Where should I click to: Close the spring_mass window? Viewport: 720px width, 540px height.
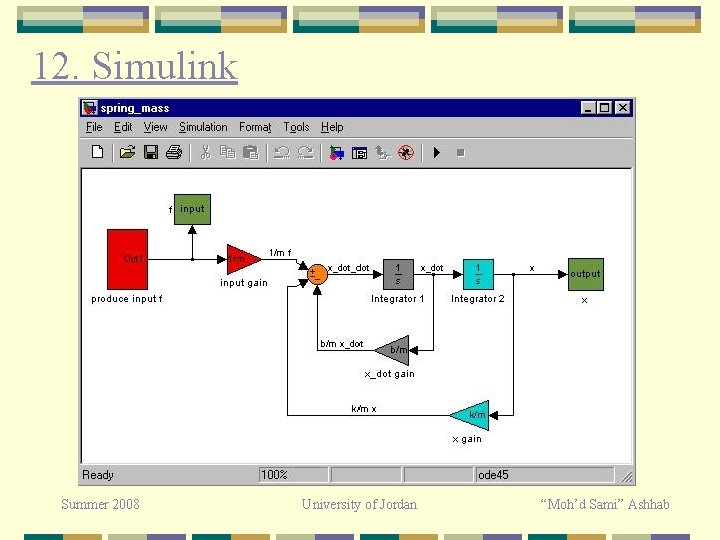[623, 108]
